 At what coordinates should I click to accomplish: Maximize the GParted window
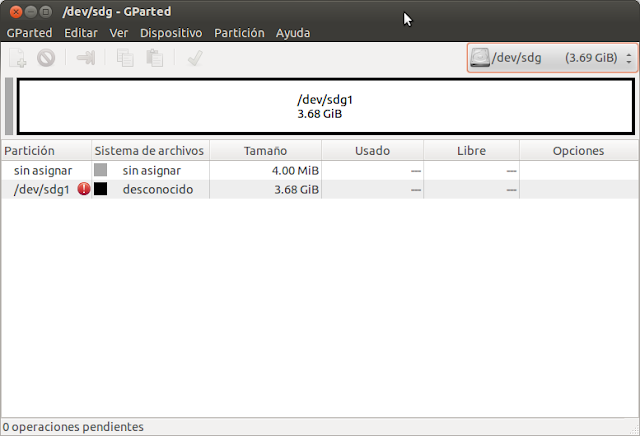(x=46, y=11)
